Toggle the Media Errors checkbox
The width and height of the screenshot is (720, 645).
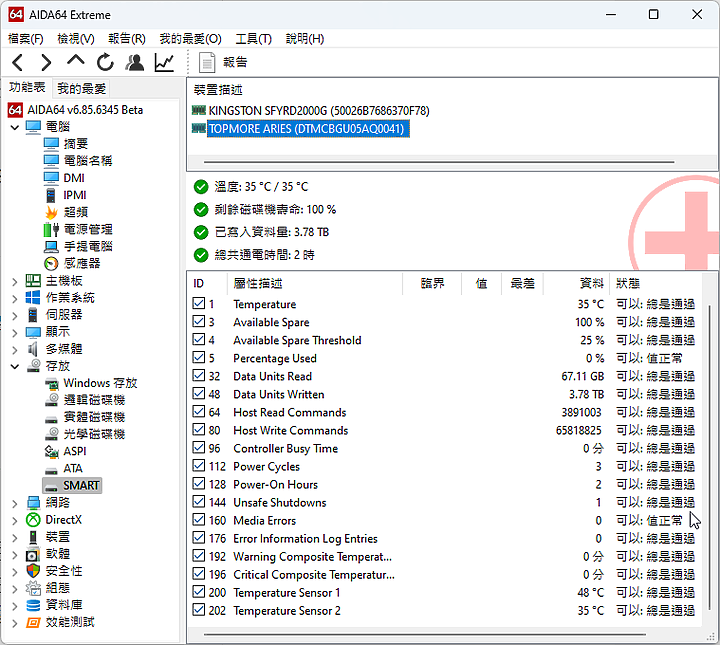click(x=199, y=520)
